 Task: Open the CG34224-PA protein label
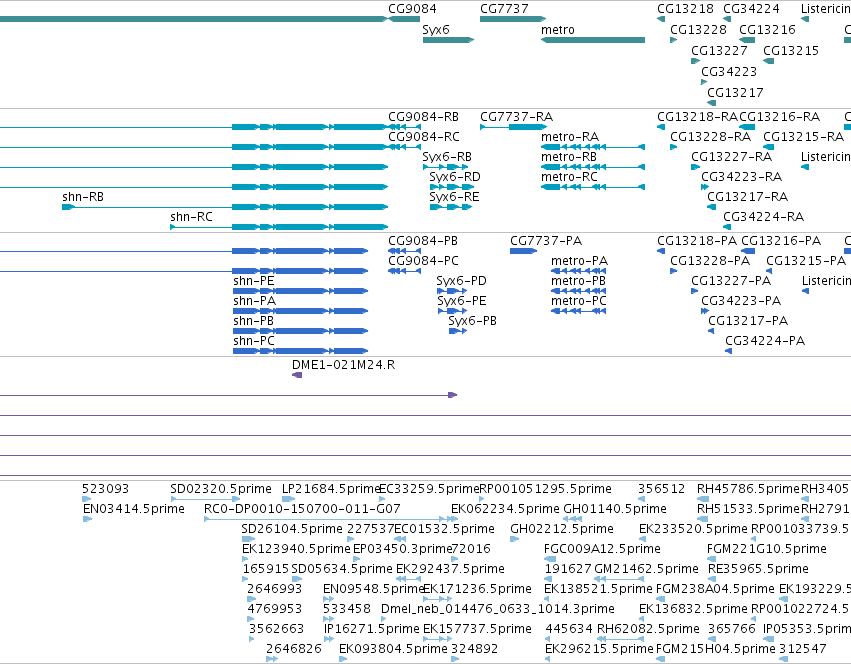(765, 342)
